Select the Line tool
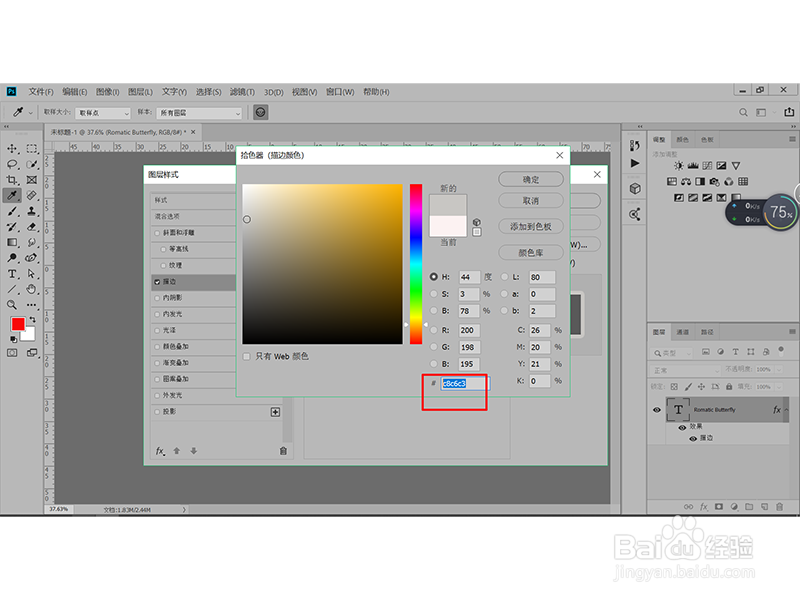 tap(12, 289)
